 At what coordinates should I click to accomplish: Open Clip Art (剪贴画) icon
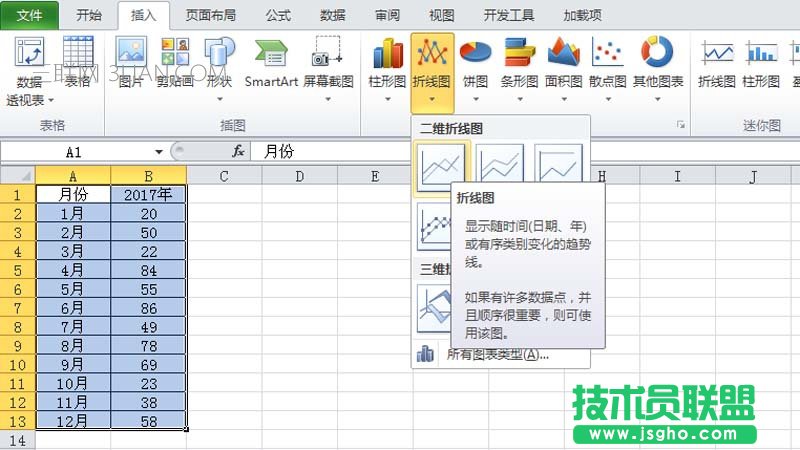pos(175,53)
